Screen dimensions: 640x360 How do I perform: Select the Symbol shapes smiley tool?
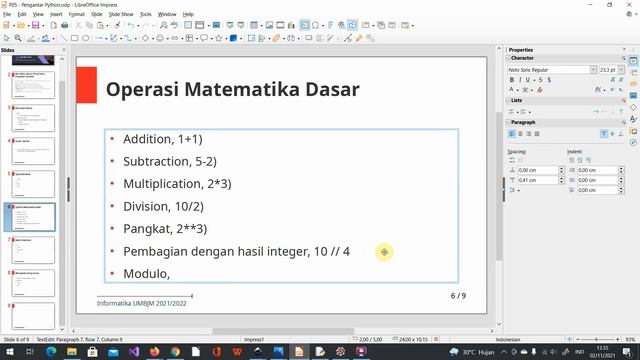160,38
